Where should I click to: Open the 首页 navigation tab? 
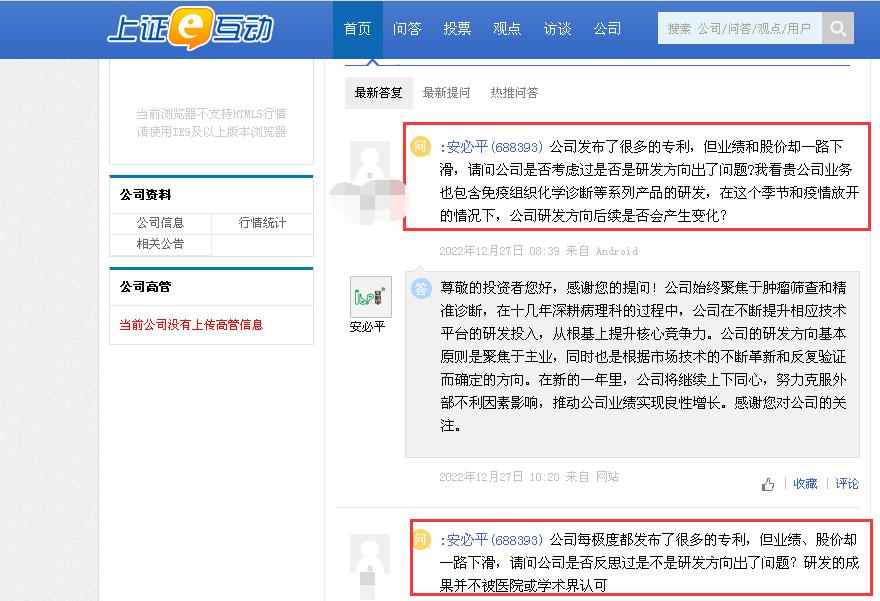point(358,29)
